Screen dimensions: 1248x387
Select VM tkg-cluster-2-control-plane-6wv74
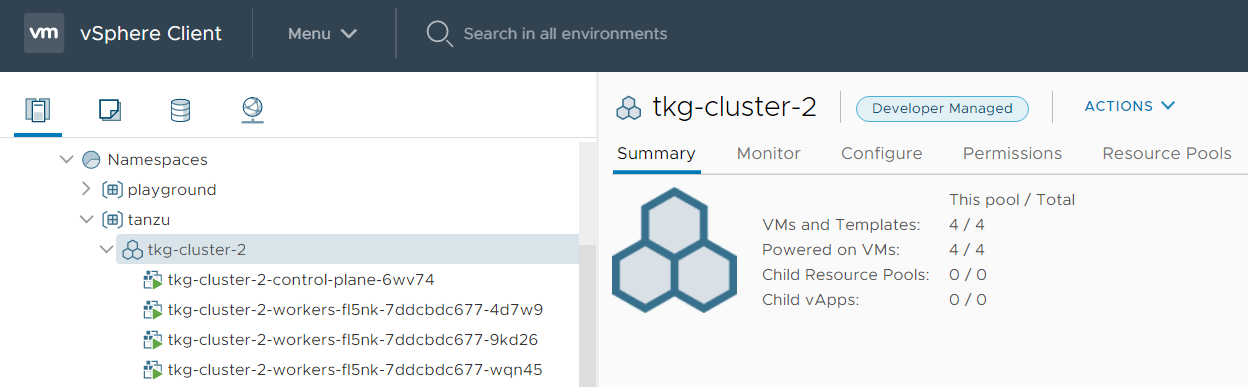coord(301,280)
